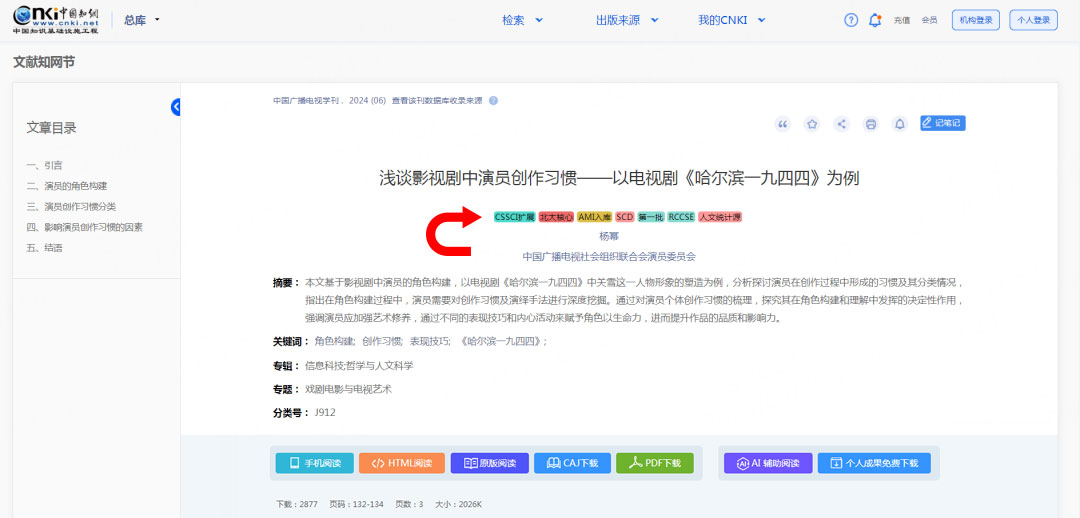Click the share icon
The height and width of the screenshot is (518, 1080).
[841, 124]
